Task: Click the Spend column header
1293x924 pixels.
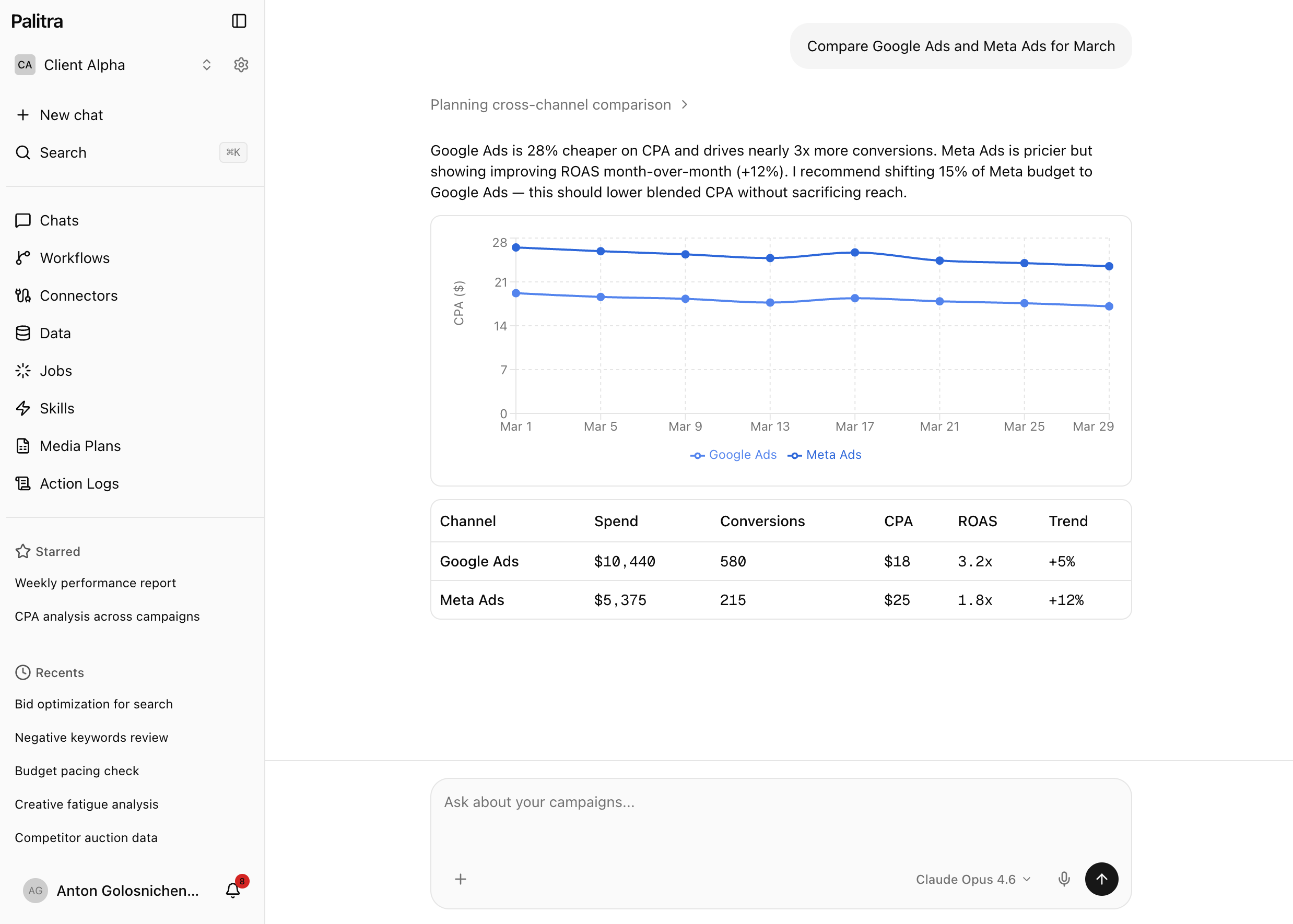Action: tap(616, 521)
